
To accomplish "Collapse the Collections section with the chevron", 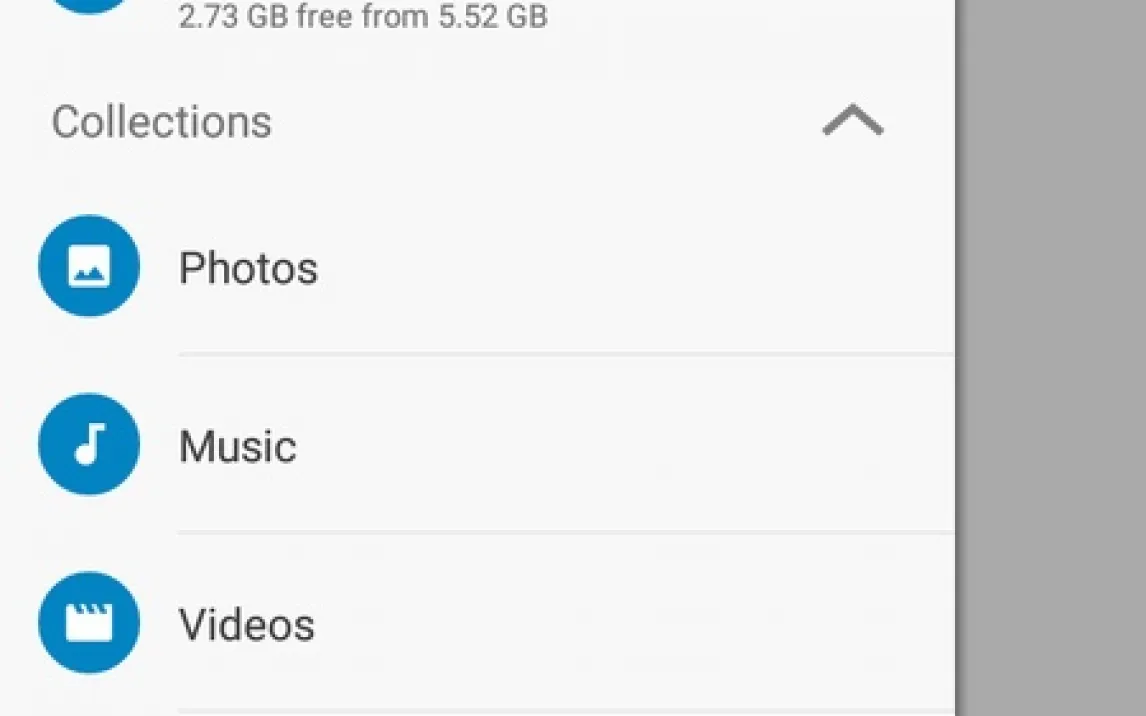I will click(852, 122).
